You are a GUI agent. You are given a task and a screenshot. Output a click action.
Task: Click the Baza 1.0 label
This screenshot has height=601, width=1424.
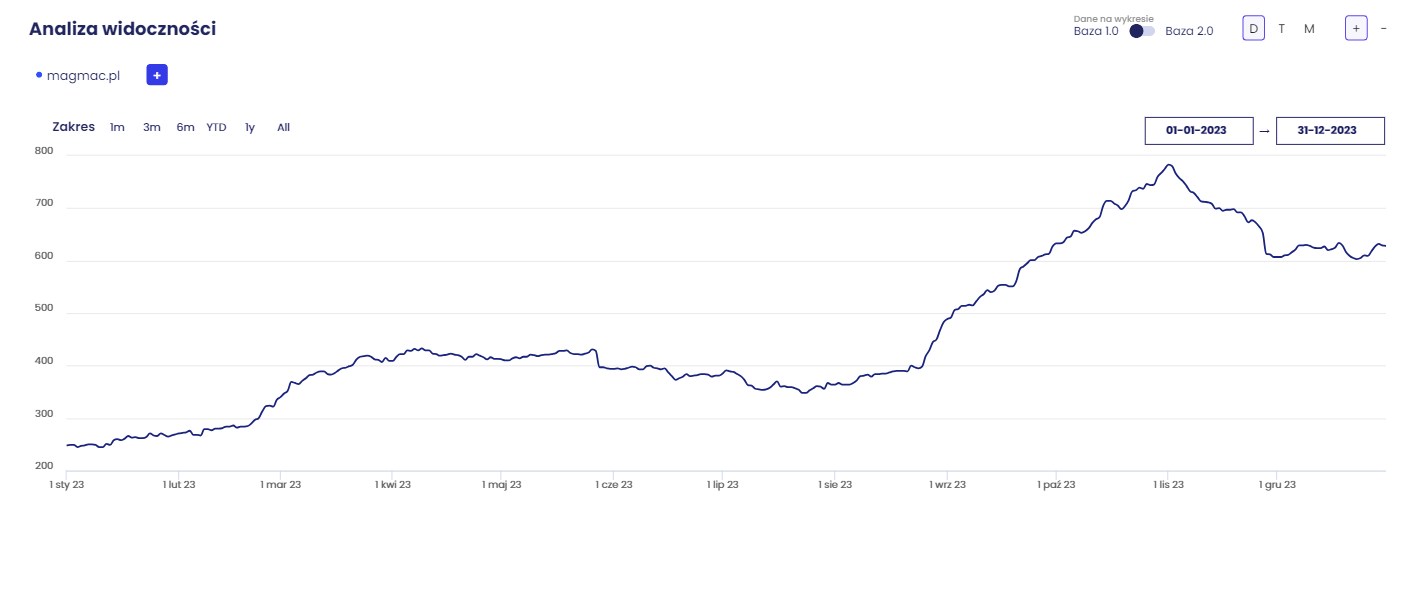[x=1096, y=31]
